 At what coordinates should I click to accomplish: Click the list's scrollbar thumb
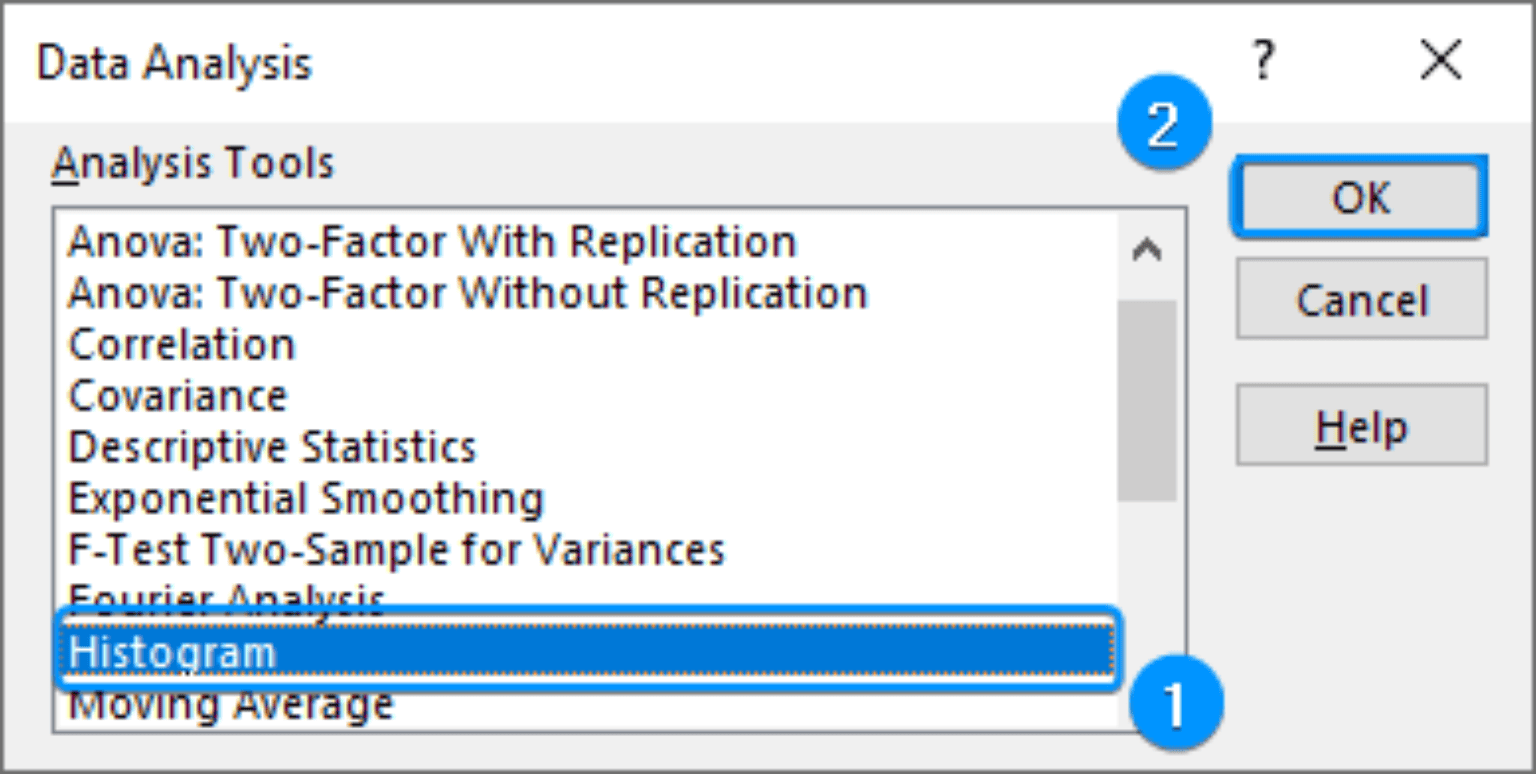click(1147, 400)
